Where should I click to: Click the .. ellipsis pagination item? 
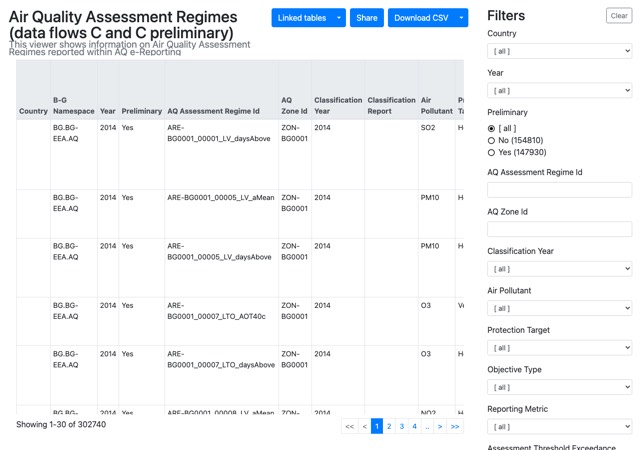pos(427,426)
